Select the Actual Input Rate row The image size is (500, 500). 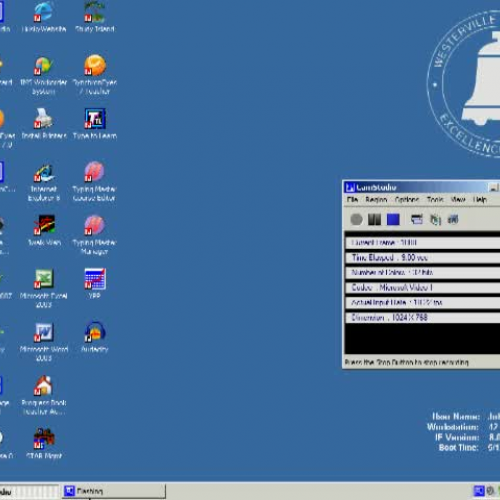click(x=422, y=303)
